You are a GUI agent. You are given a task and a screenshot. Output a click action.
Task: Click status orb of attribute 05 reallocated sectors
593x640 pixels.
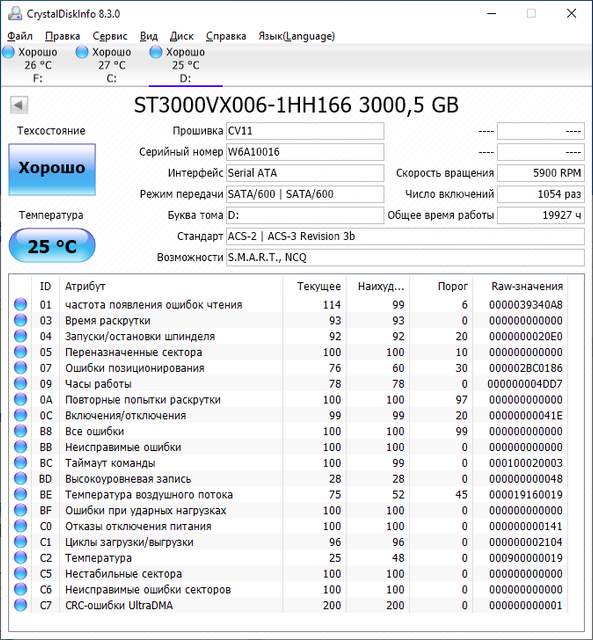point(20,352)
